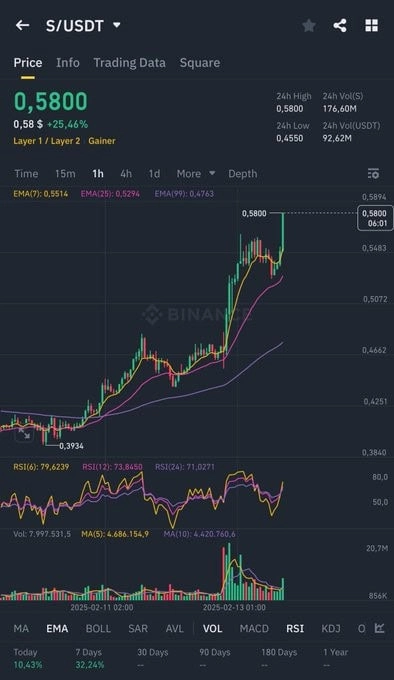This screenshot has width=394, height=680.
Task: Select the 4h timeframe
Action: (x=126, y=173)
